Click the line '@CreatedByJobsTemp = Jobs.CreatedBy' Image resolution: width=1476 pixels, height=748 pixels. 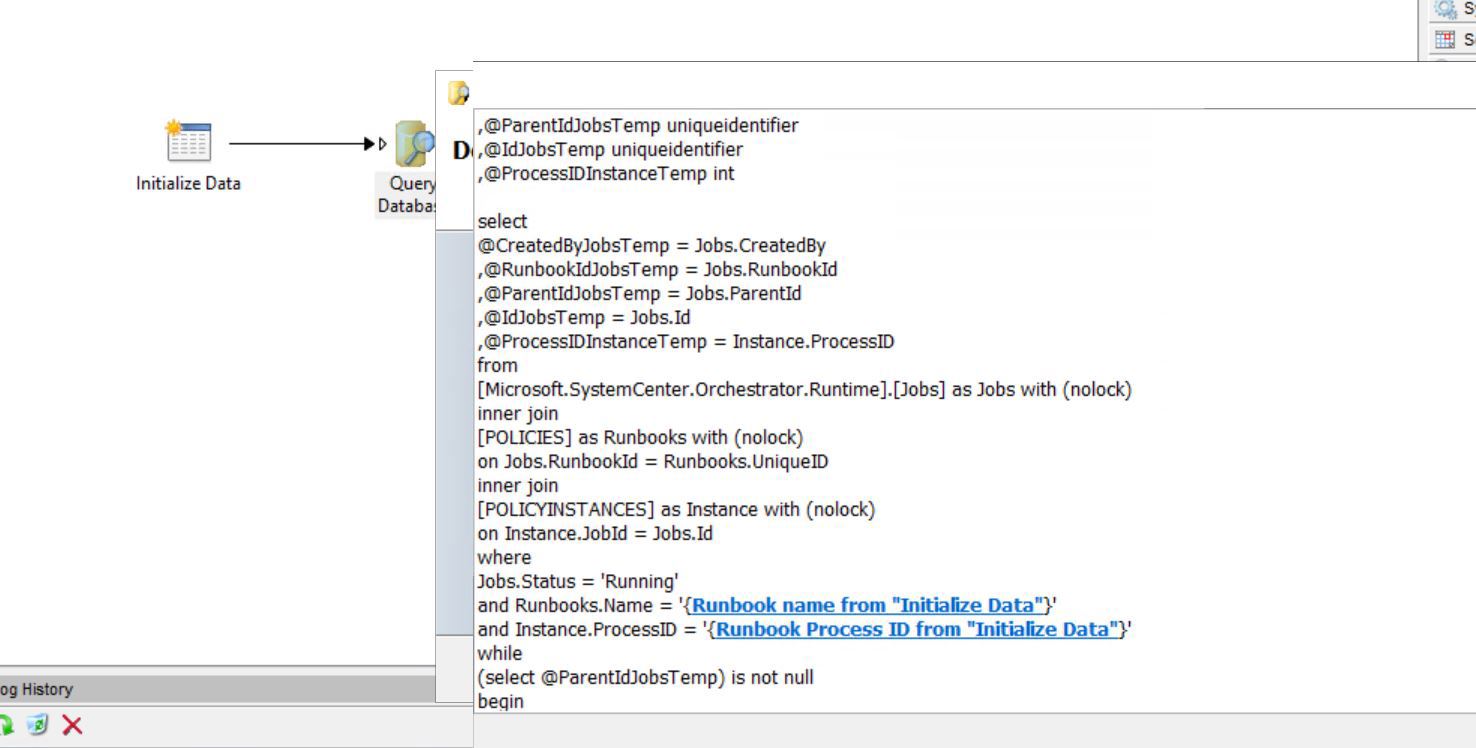[x=651, y=246]
